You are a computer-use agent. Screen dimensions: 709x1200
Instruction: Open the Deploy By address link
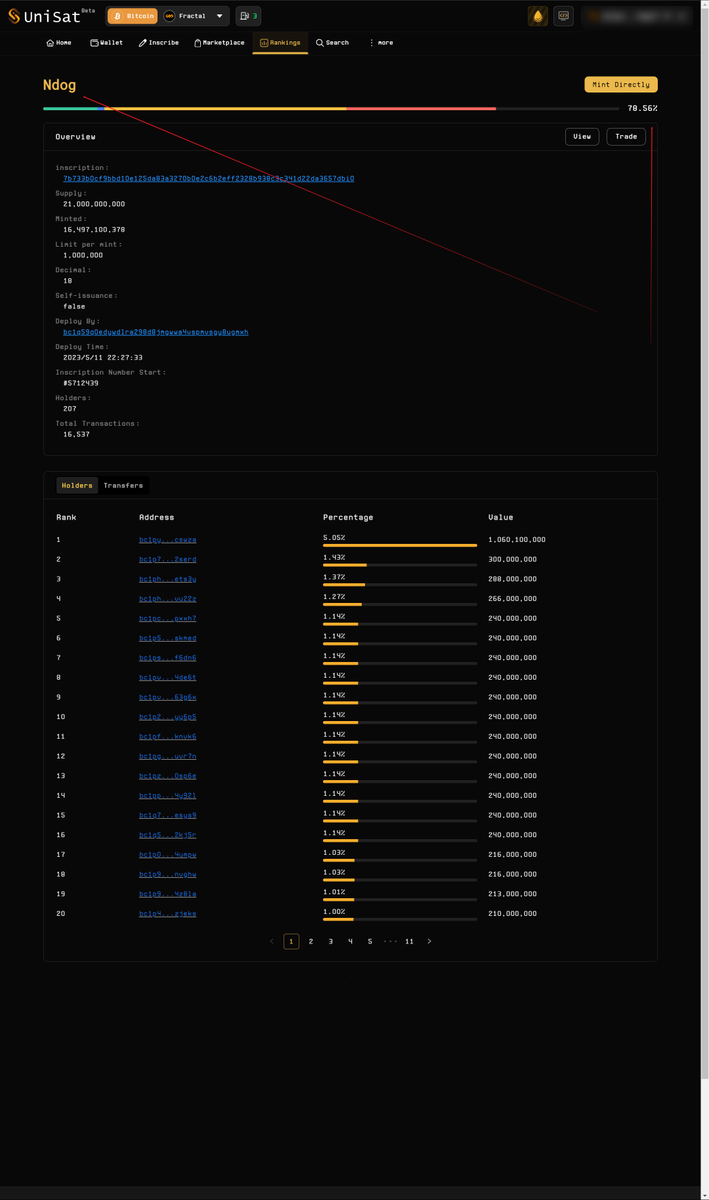click(156, 332)
